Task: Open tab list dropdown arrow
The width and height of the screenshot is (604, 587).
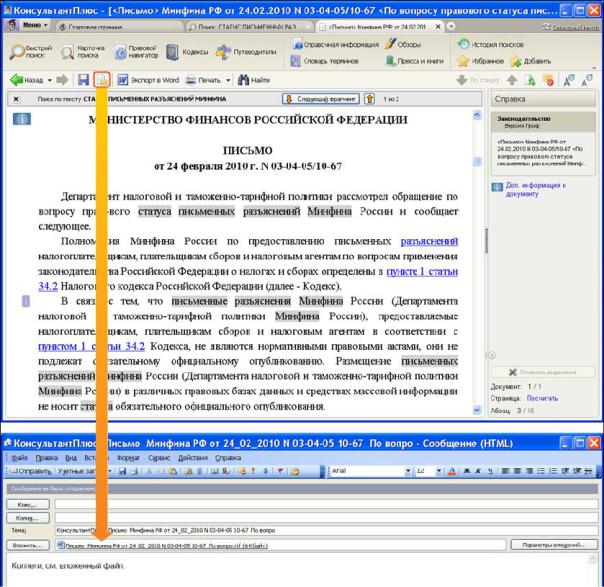Action: point(450,26)
